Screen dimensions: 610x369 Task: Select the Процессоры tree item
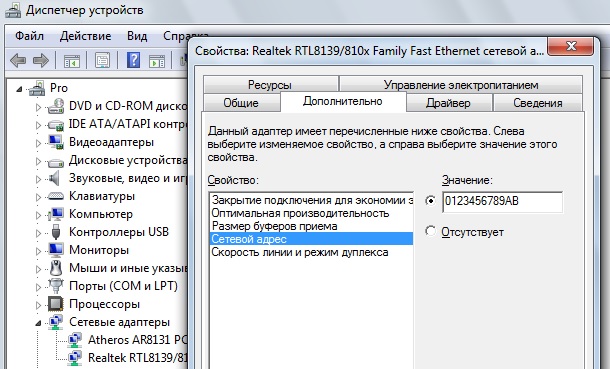[104, 304]
